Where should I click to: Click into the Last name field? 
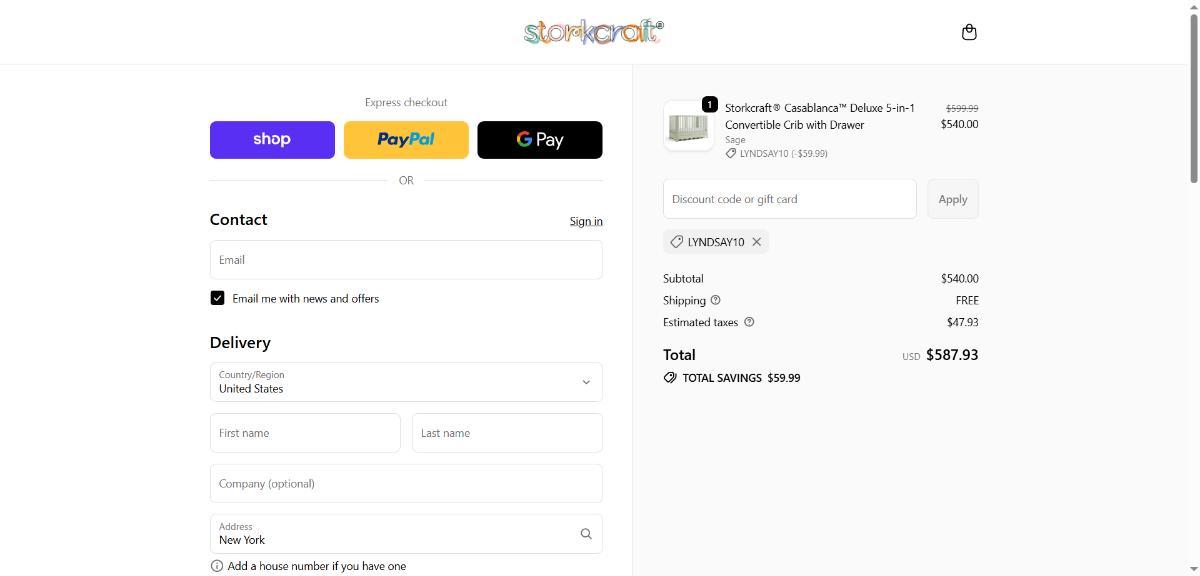tap(507, 433)
